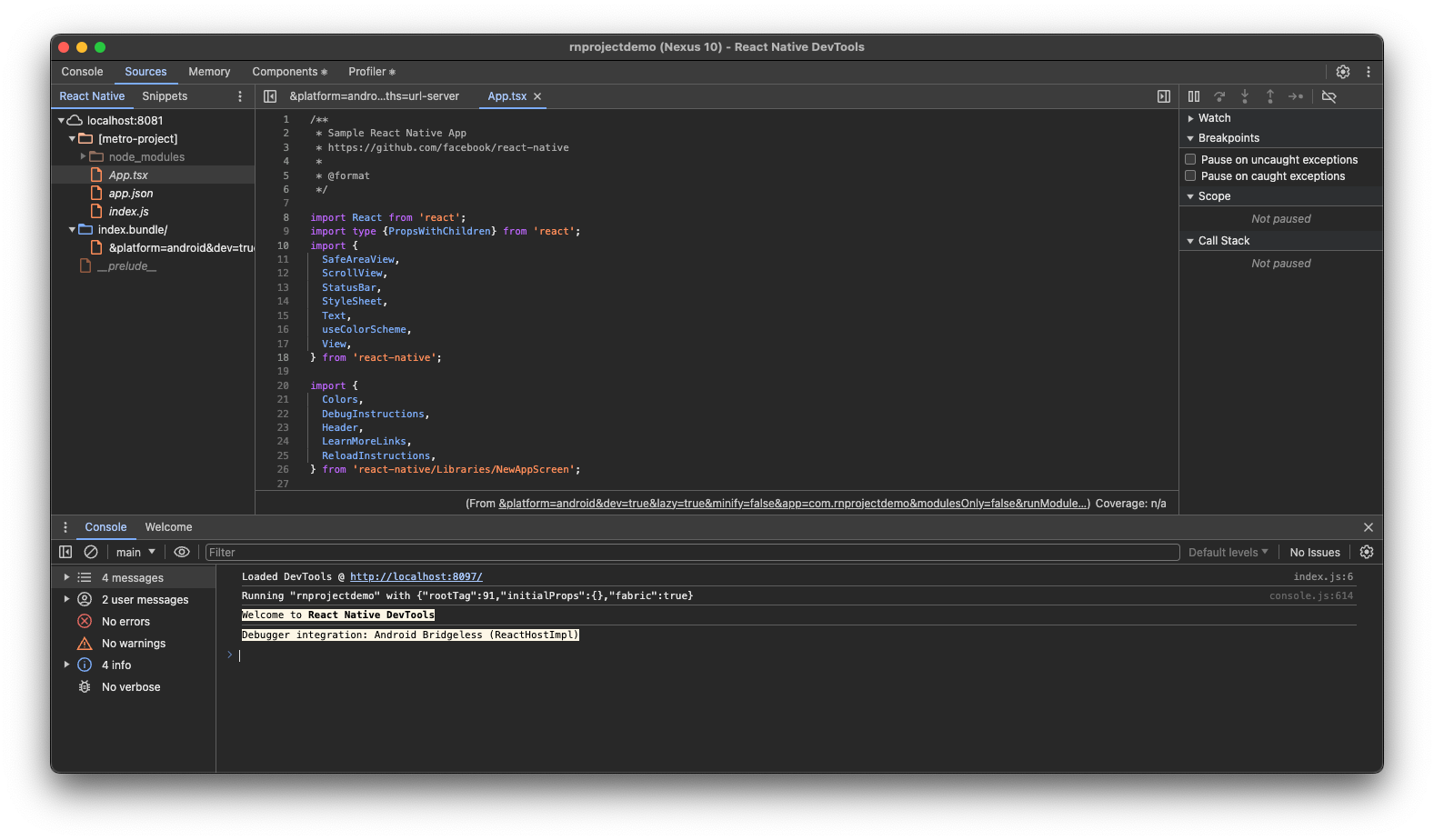Open the index.js:6 source link

pos(1323,576)
